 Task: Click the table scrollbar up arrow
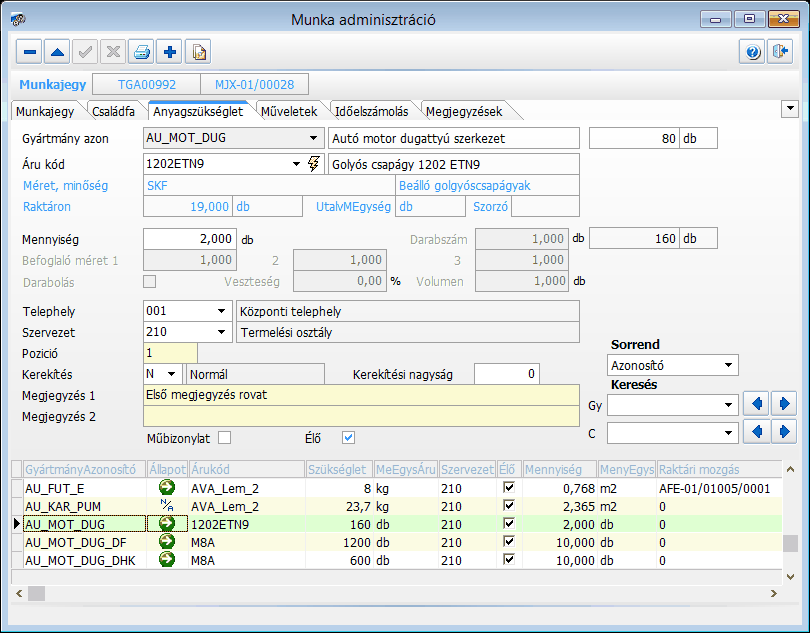pyautogui.click(x=790, y=469)
